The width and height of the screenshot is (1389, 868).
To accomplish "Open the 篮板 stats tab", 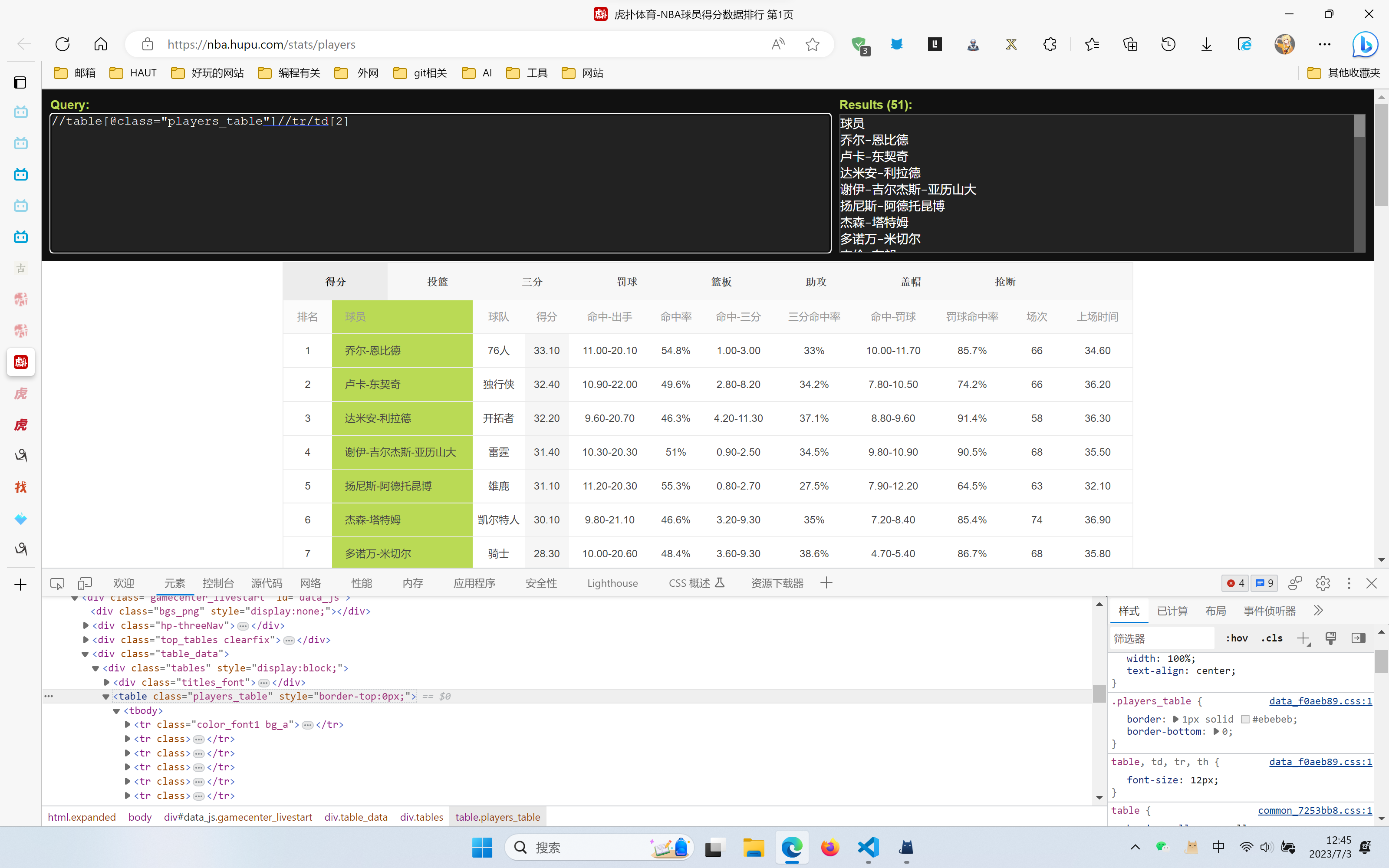I will click(721, 282).
